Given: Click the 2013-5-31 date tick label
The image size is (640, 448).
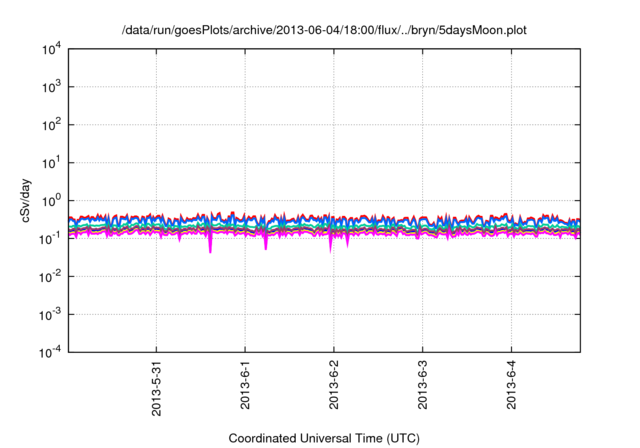Looking at the screenshot, I should tap(156, 388).
